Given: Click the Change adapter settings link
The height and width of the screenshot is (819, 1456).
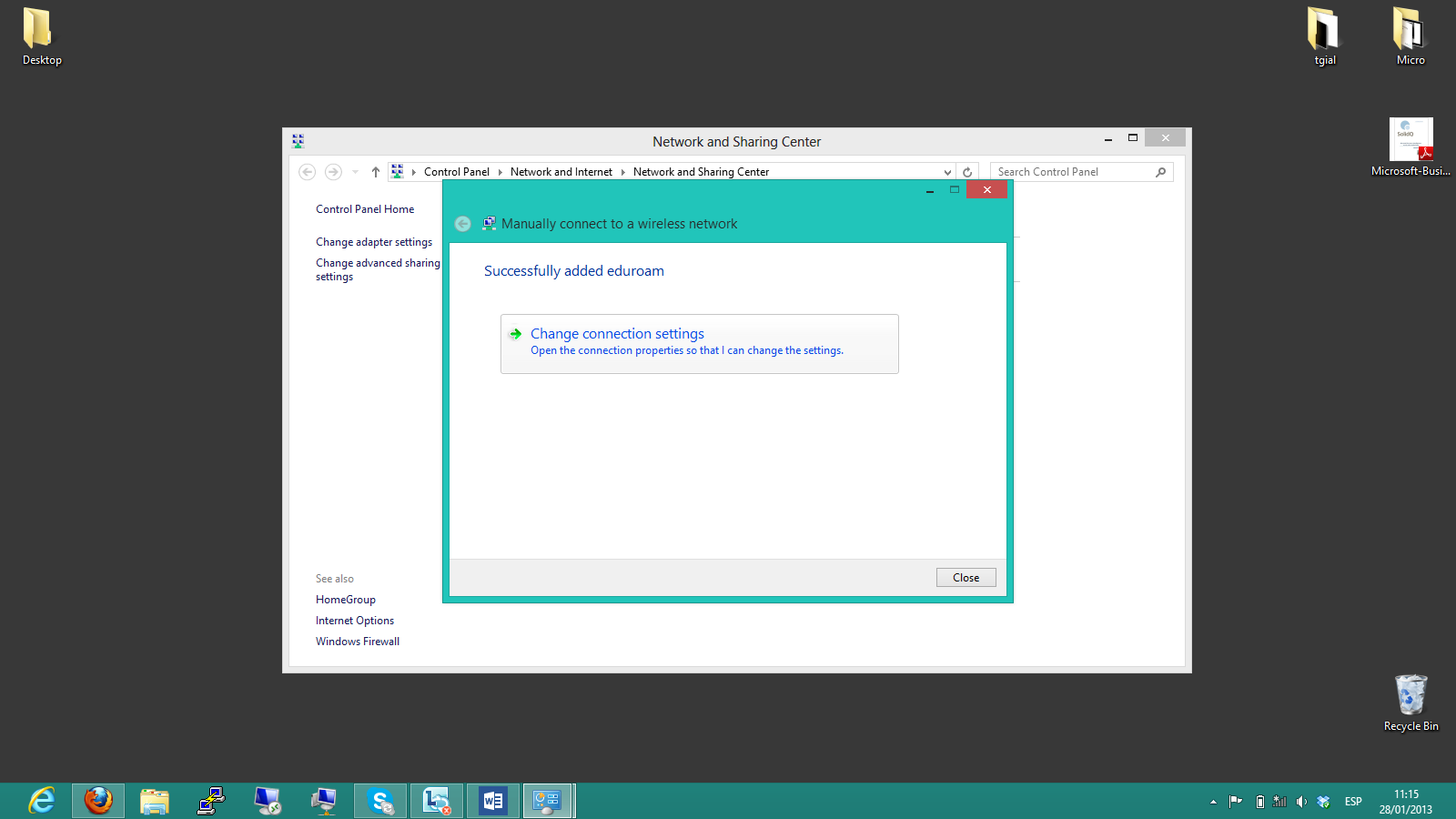Looking at the screenshot, I should [x=374, y=242].
